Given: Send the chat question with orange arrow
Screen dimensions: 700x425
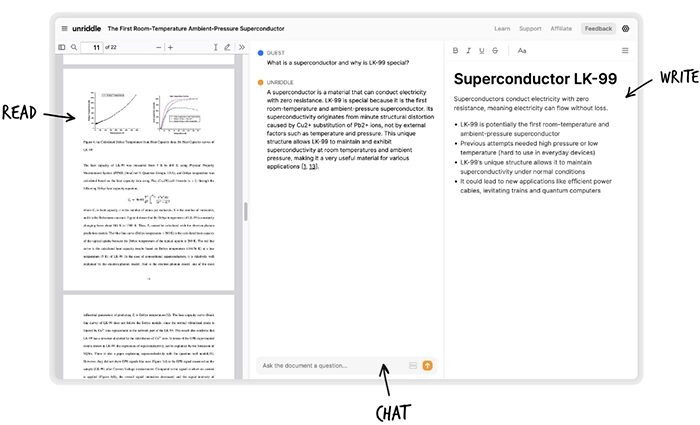Looking at the screenshot, I should pyautogui.click(x=428, y=366).
